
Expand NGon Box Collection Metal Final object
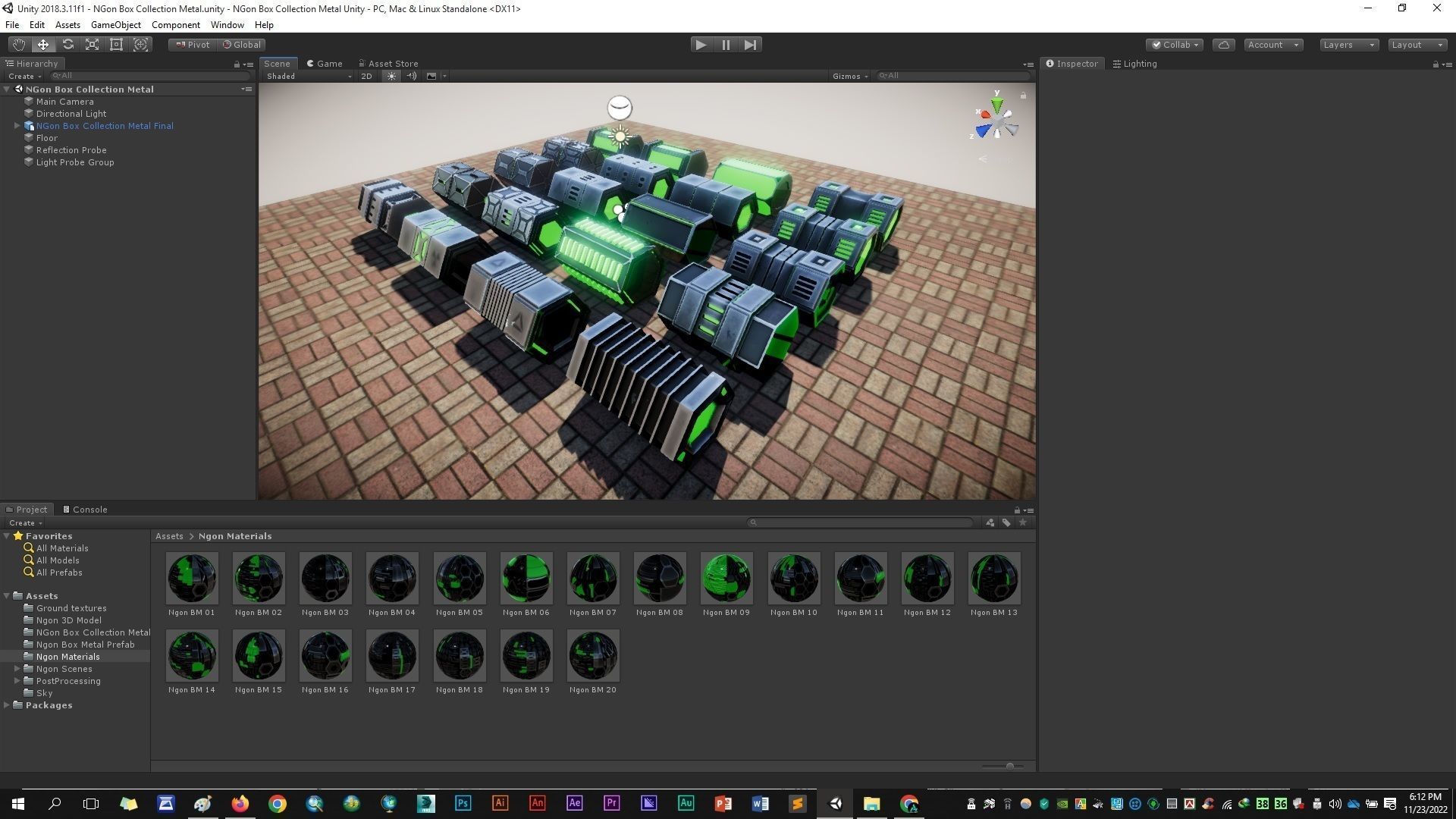click(x=17, y=126)
